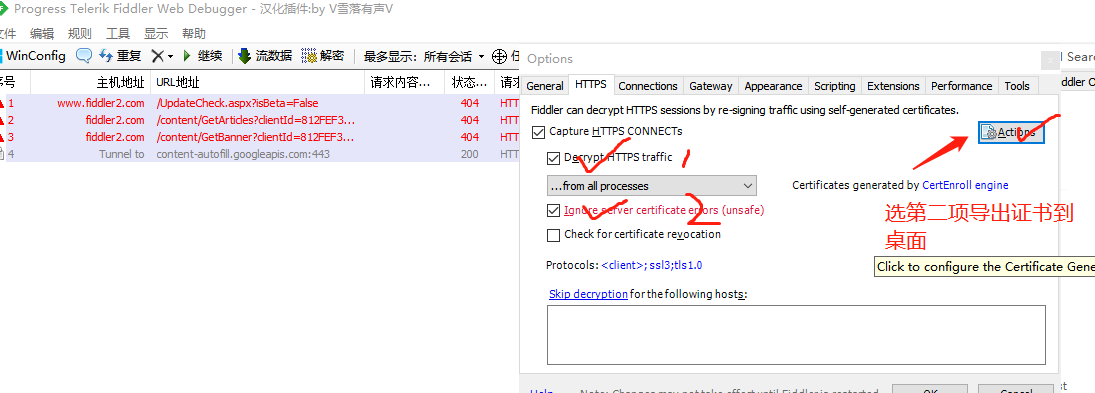
Task: Switch to the Appearance tab
Action: pos(773,86)
